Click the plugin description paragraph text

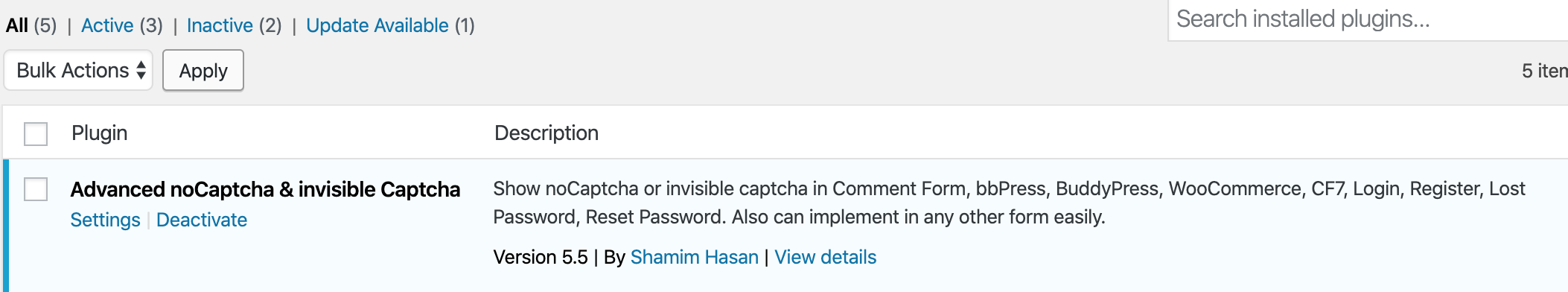click(x=1010, y=203)
